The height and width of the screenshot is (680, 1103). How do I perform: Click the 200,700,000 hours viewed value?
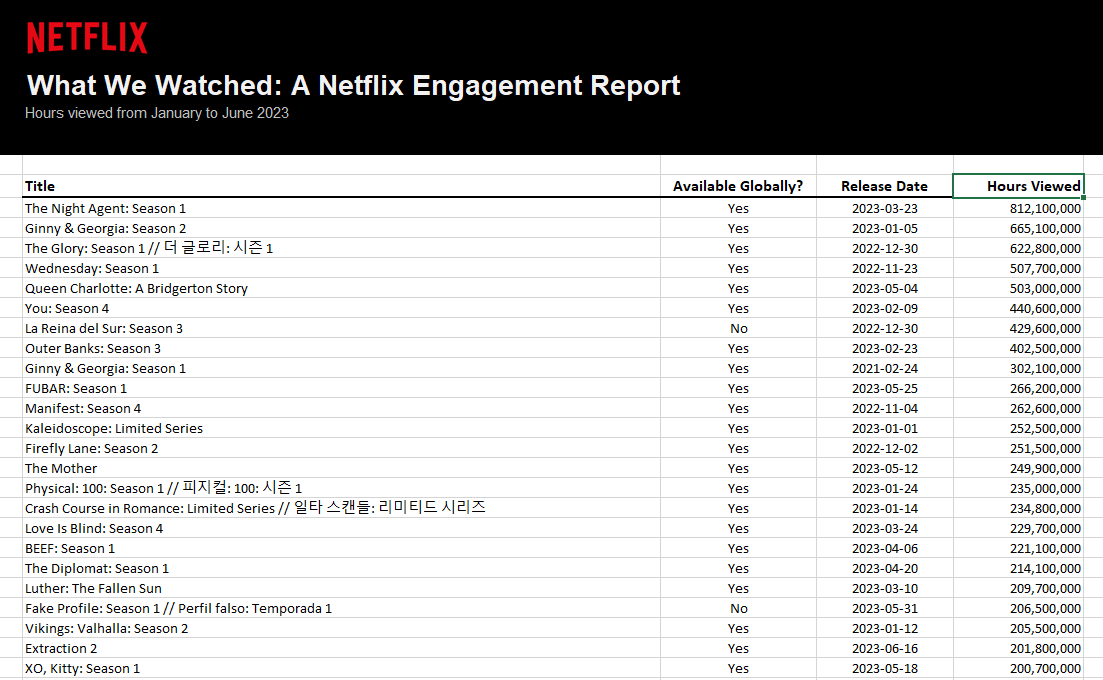click(x=1045, y=669)
